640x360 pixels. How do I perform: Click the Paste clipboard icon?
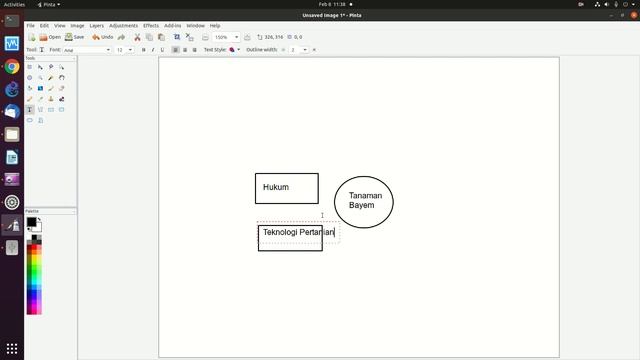(x=161, y=37)
